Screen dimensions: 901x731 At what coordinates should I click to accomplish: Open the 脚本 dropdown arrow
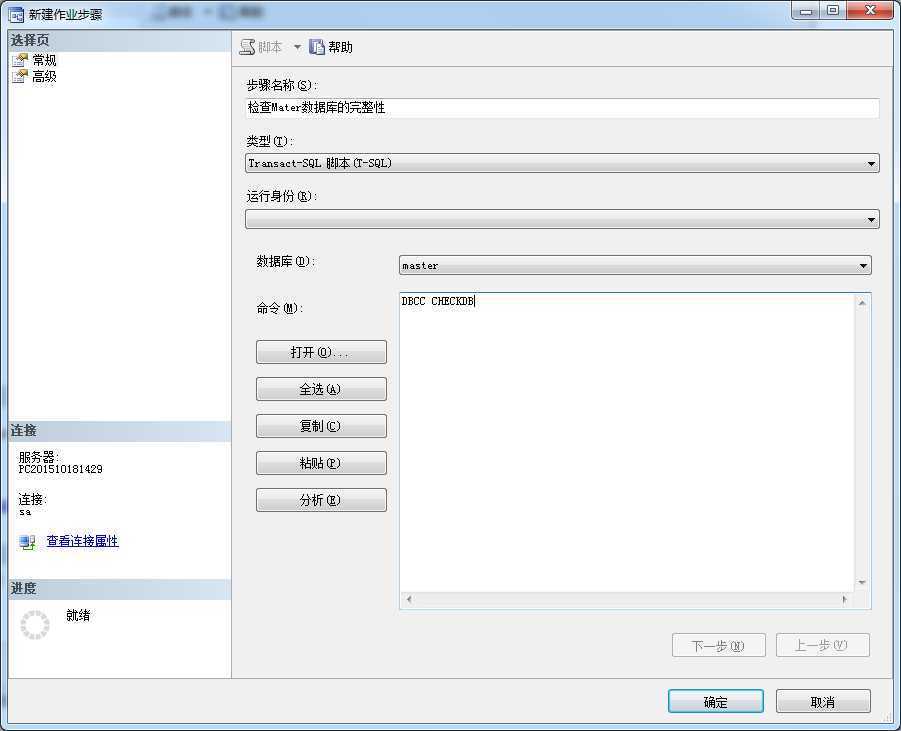(297, 47)
